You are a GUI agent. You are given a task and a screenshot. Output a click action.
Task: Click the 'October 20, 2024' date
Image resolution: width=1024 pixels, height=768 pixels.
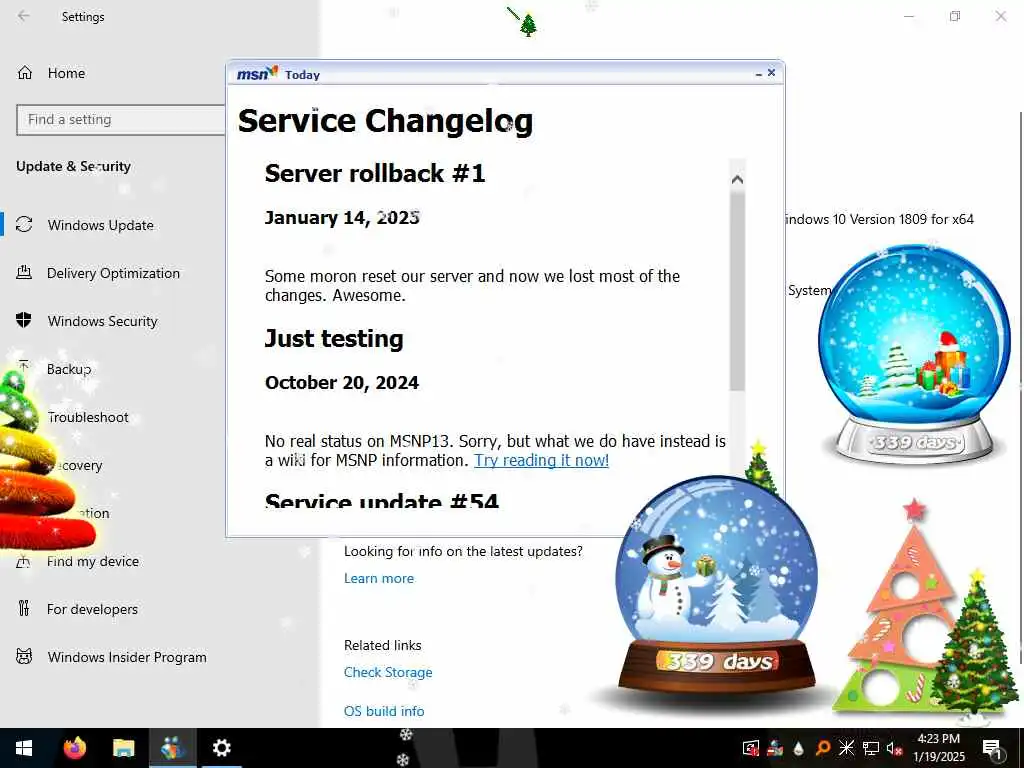click(x=342, y=383)
